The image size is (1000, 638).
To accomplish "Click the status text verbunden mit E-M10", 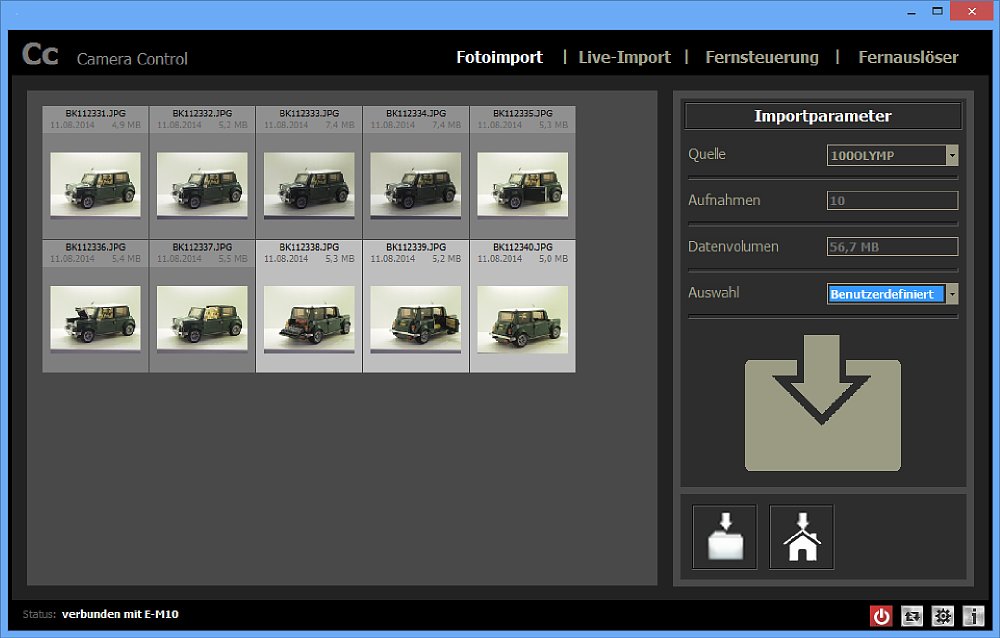I will pos(120,614).
